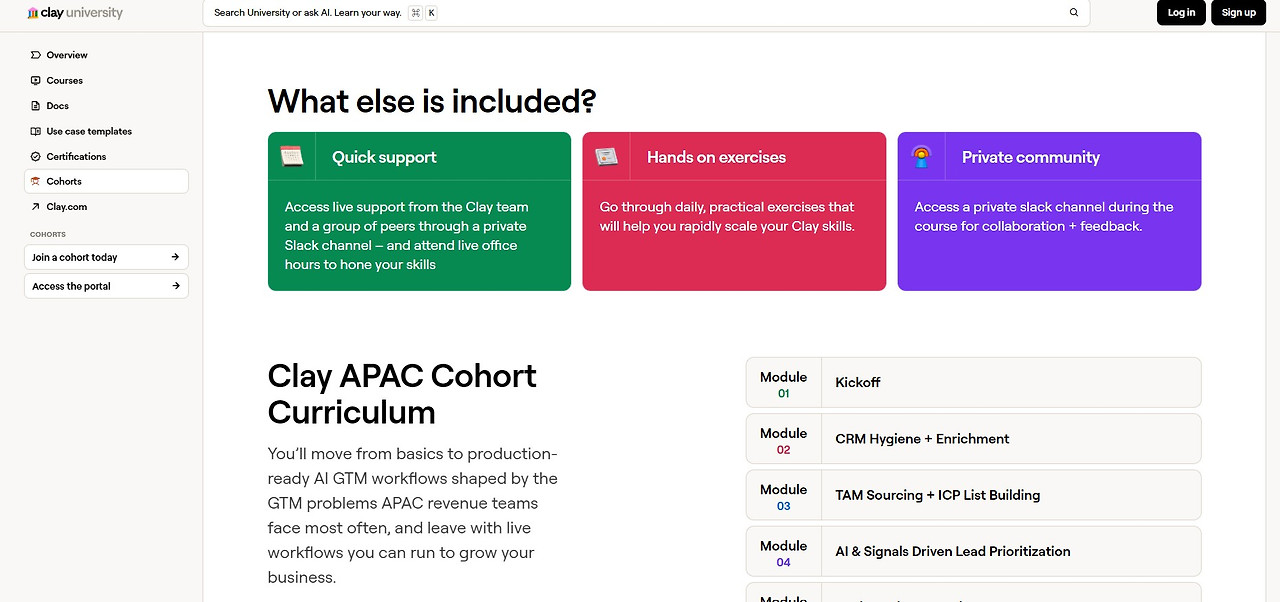This screenshot has width=1280, height=602.
Task: Click the Log in button
Action: (x=1181, y=12)
